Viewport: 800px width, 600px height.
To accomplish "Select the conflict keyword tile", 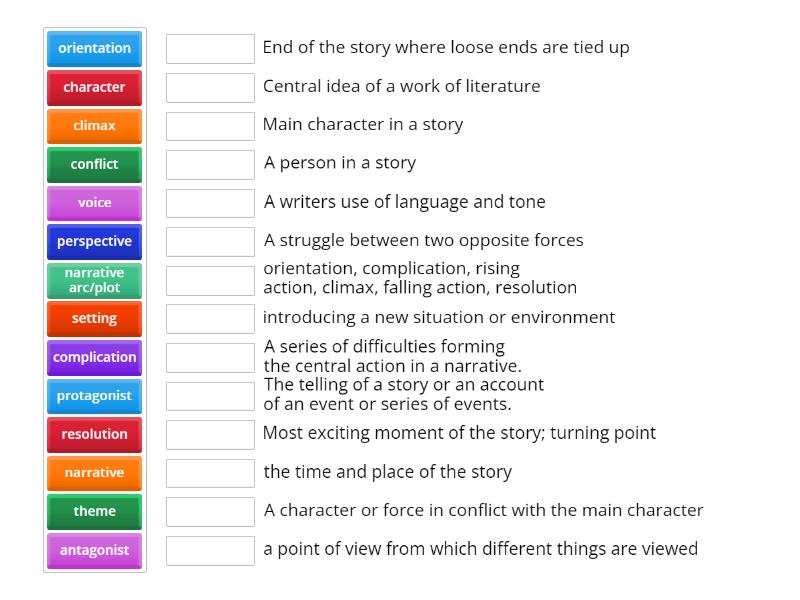I will click(x=94, y=164).
